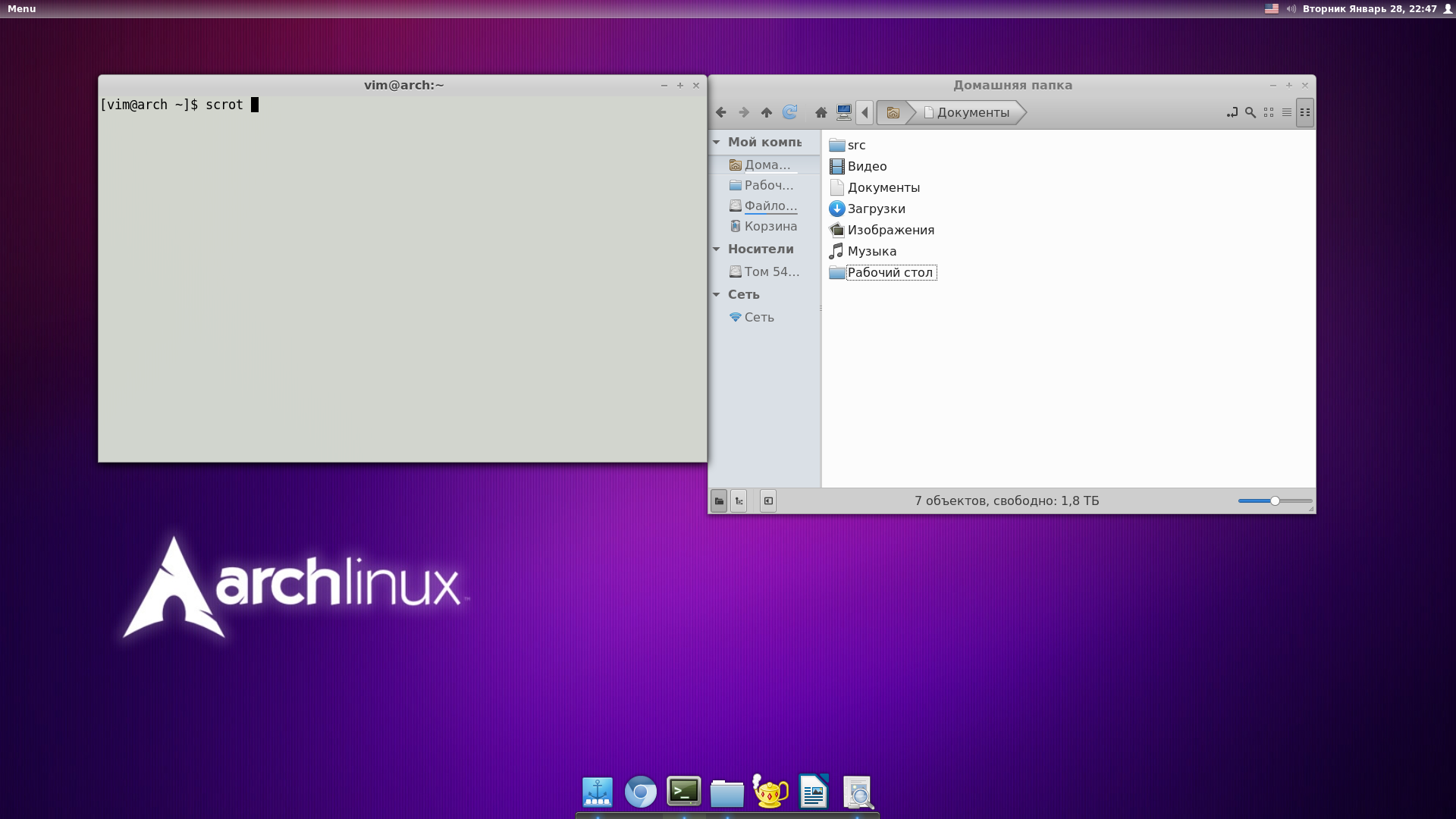Click the sidebar pane divider handle
This screenshot has width=1456, height=819.
821,308
